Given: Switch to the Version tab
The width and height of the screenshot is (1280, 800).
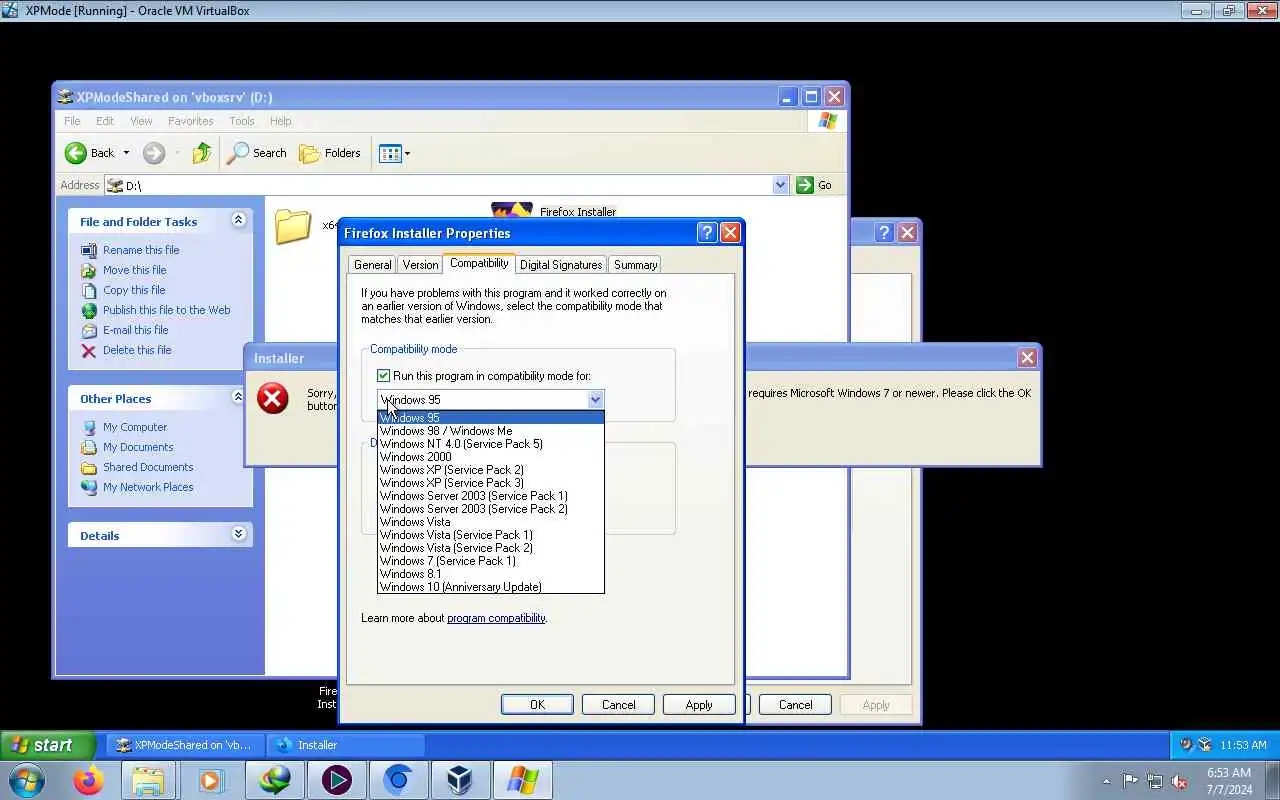Looking at the screenshot, I should [420, 265].
